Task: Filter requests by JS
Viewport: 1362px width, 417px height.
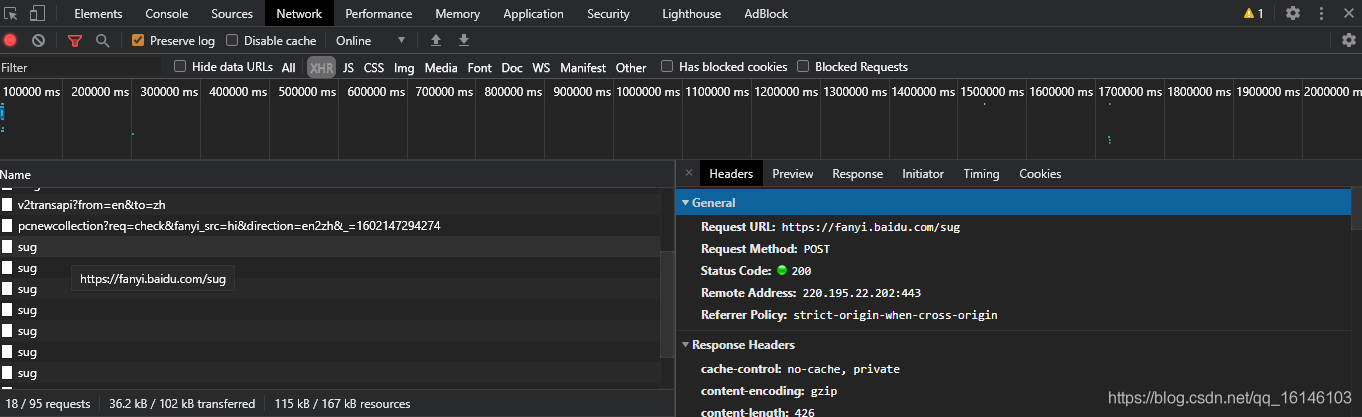Action: (348, 68)
